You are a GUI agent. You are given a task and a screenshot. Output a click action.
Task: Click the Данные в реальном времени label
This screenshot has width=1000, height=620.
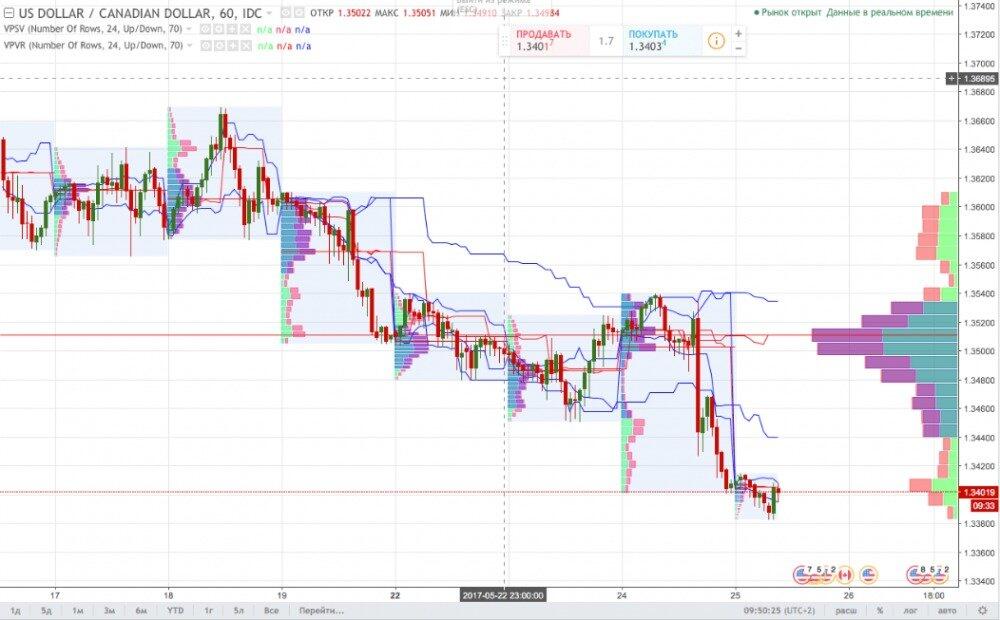(x=890, y=12)
